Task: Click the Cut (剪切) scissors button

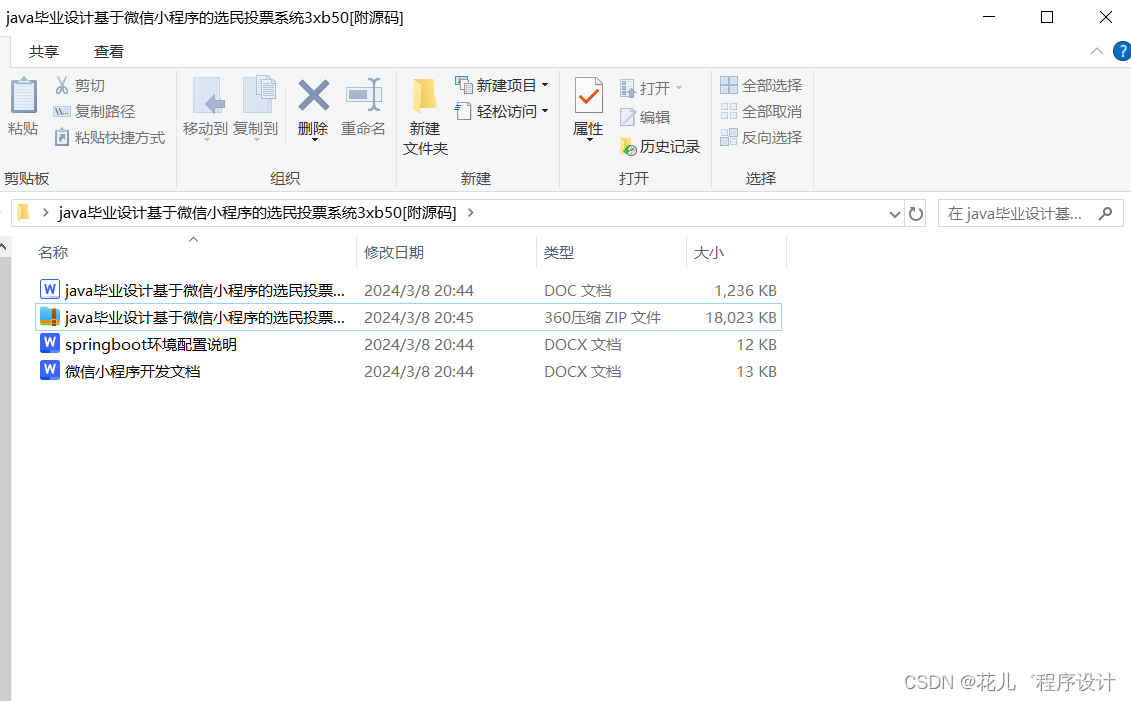Action: point(80,86)
